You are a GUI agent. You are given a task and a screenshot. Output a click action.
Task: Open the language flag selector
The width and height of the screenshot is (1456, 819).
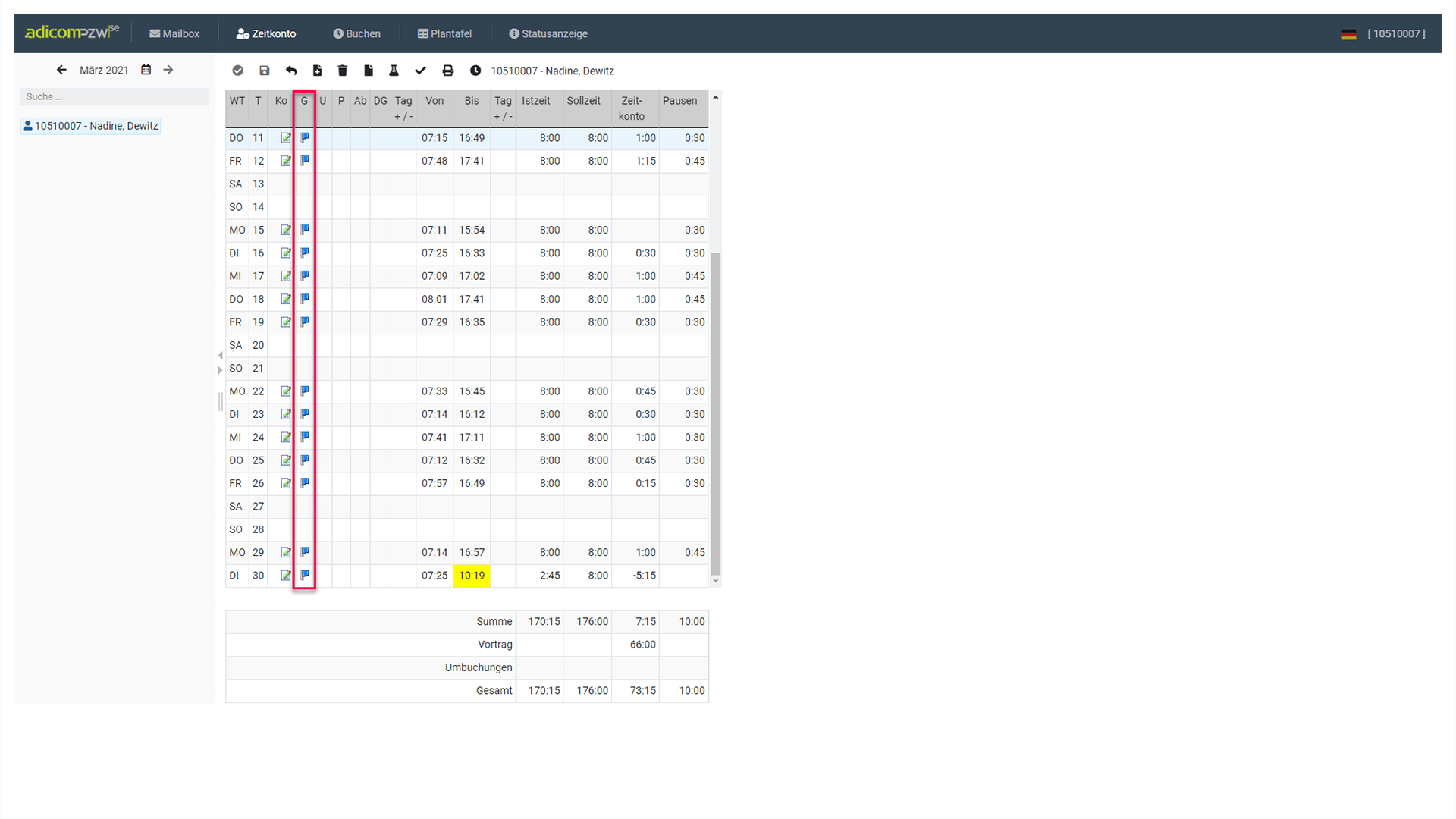tap(1348, 34)
